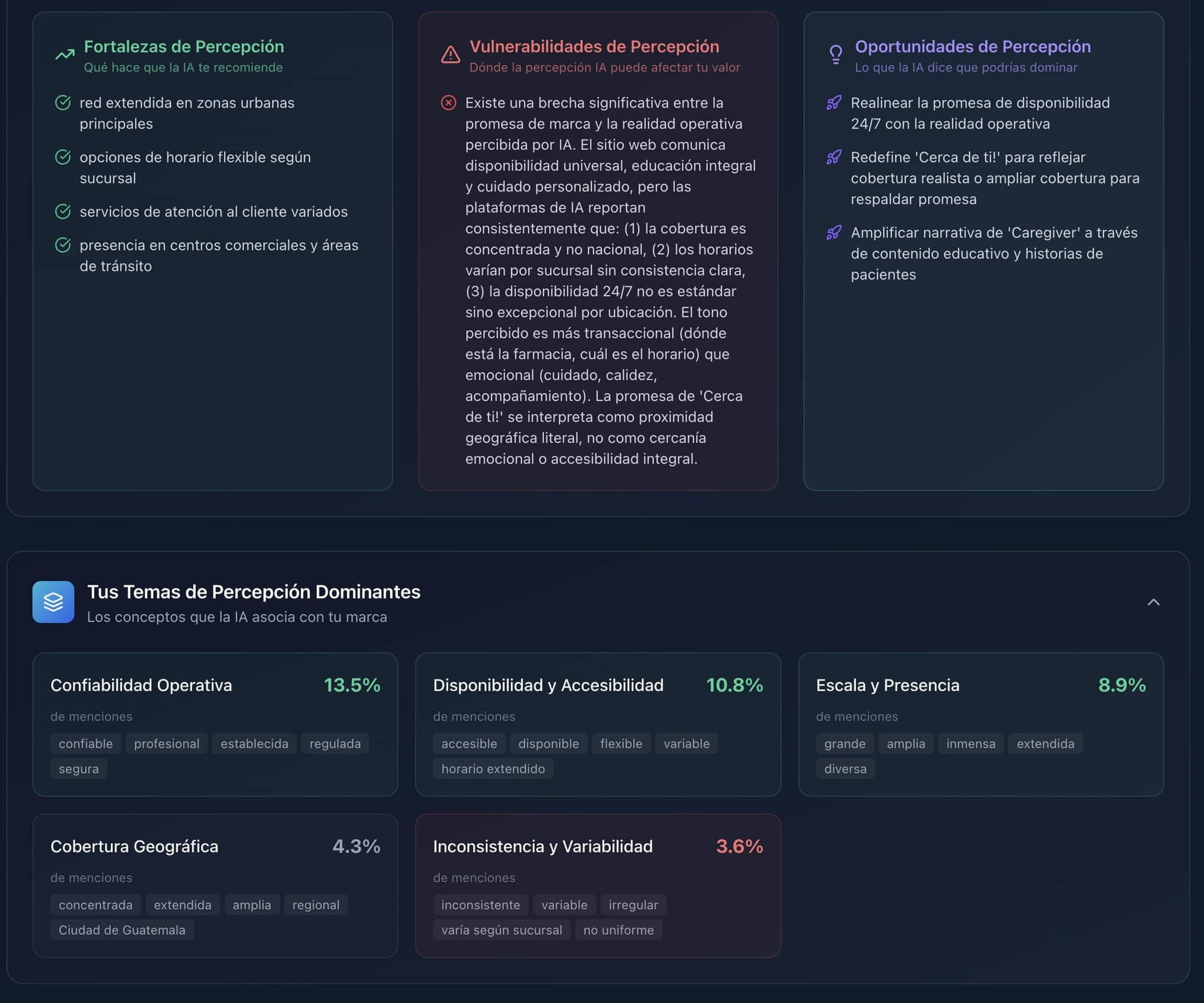The image size is (1204, 1003).
Task: Click the lightbulb icon on Oportunidades de Percepción
Action: pyautogui.click(x=834, y=55)
